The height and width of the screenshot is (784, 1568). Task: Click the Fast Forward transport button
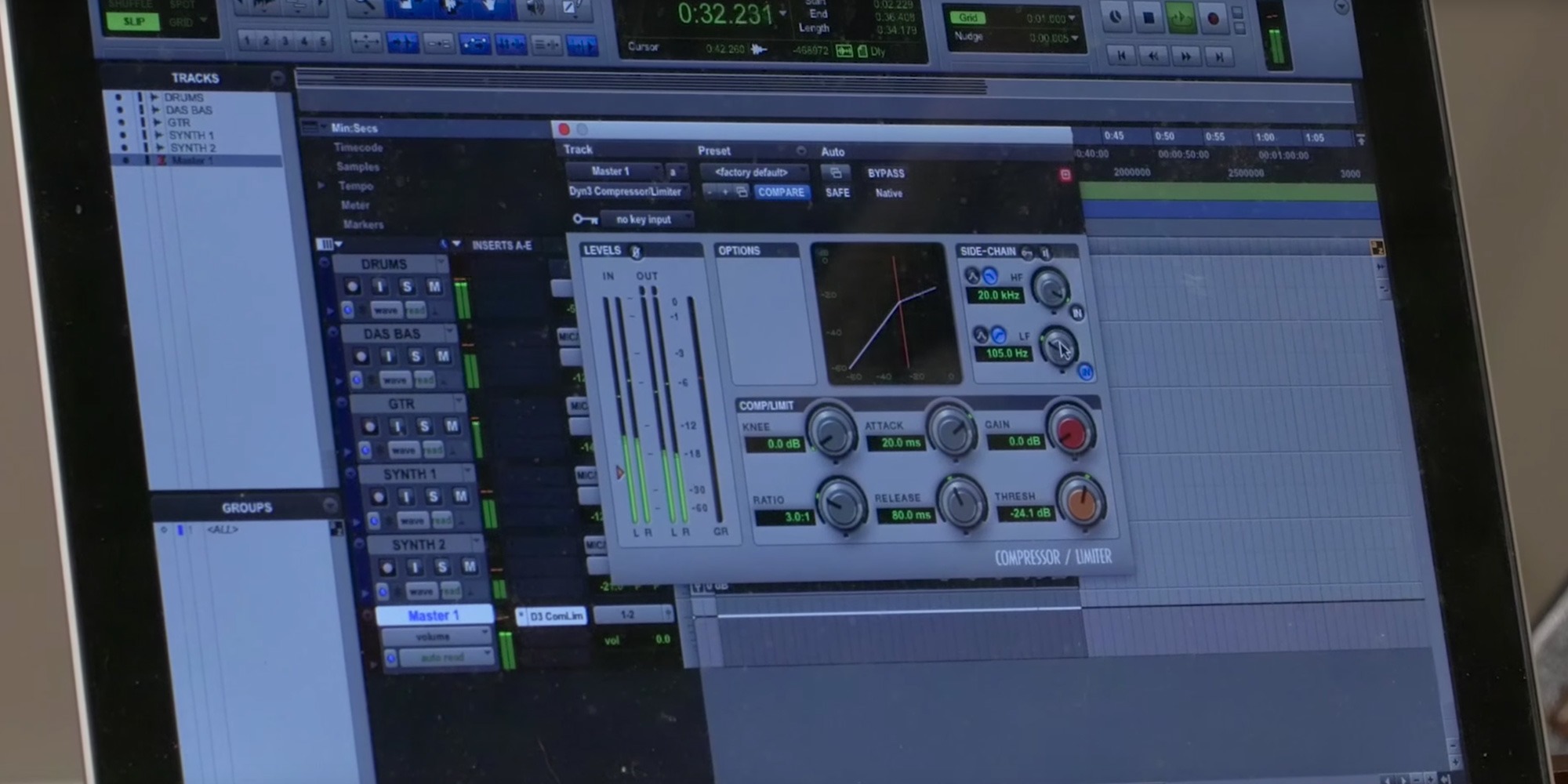1186,56
